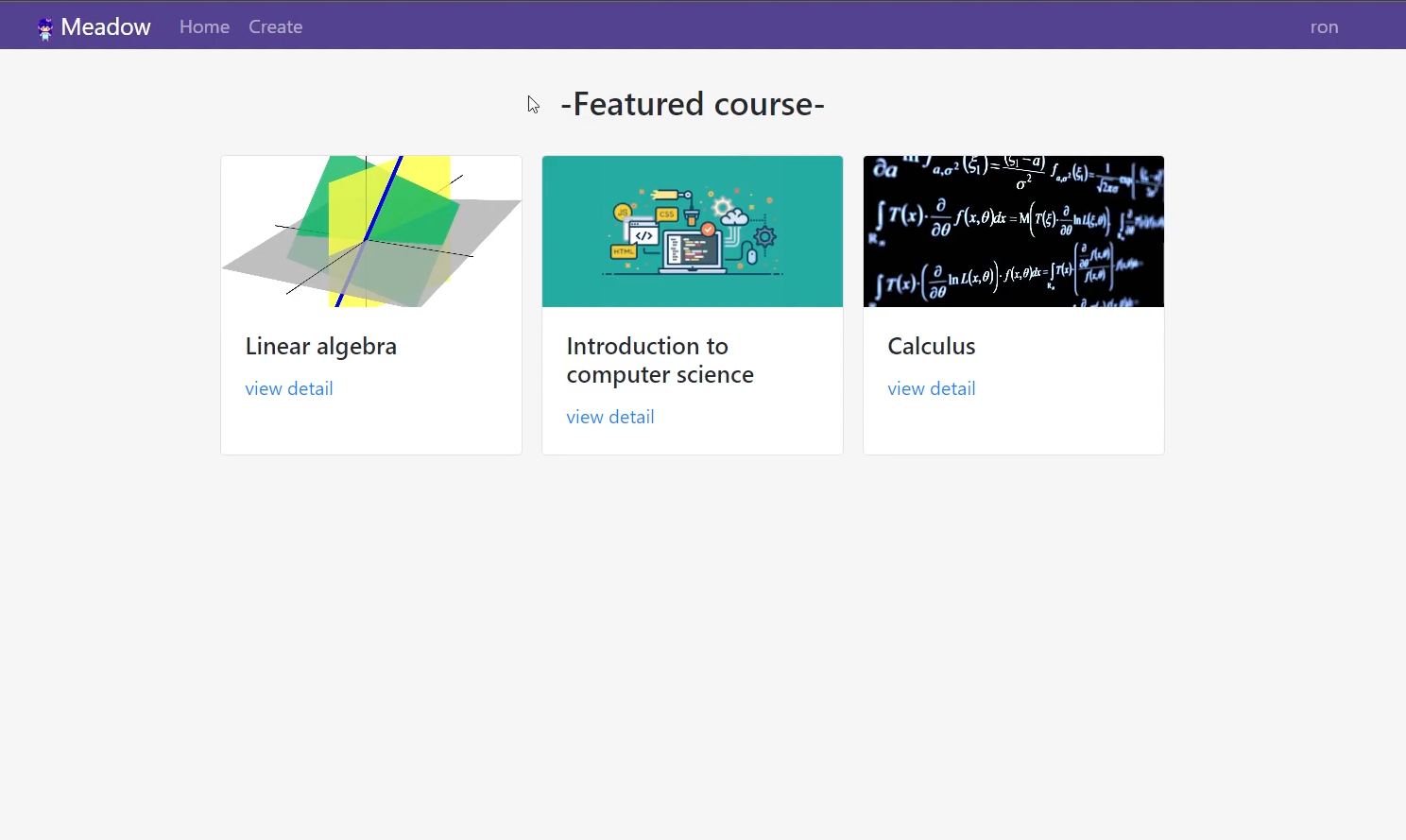Viewport: 1406px width, 840px height.
Task: Select the Linear algebra planes thumbnail
Action: 371,231
